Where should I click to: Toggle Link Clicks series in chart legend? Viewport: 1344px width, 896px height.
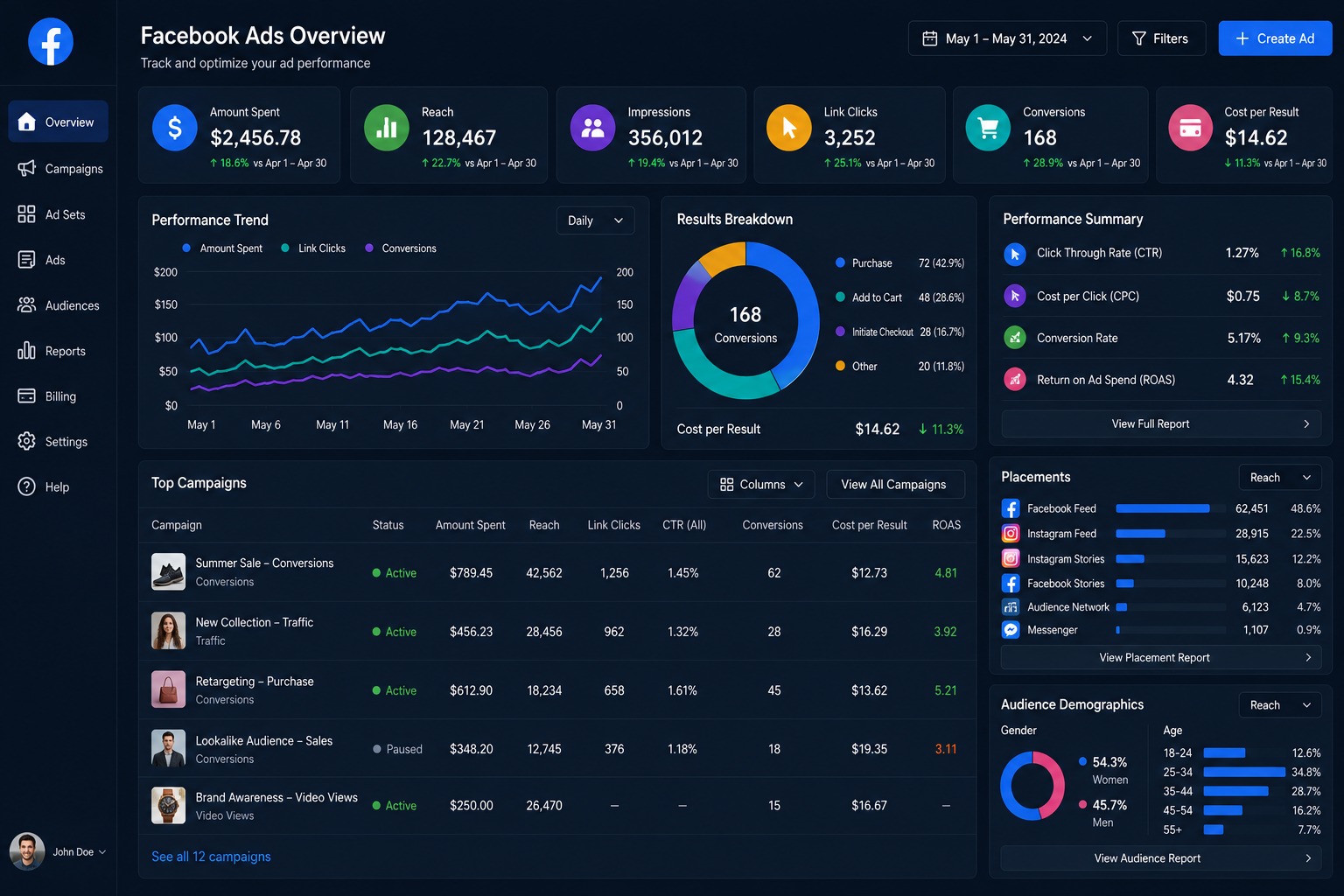313,248
